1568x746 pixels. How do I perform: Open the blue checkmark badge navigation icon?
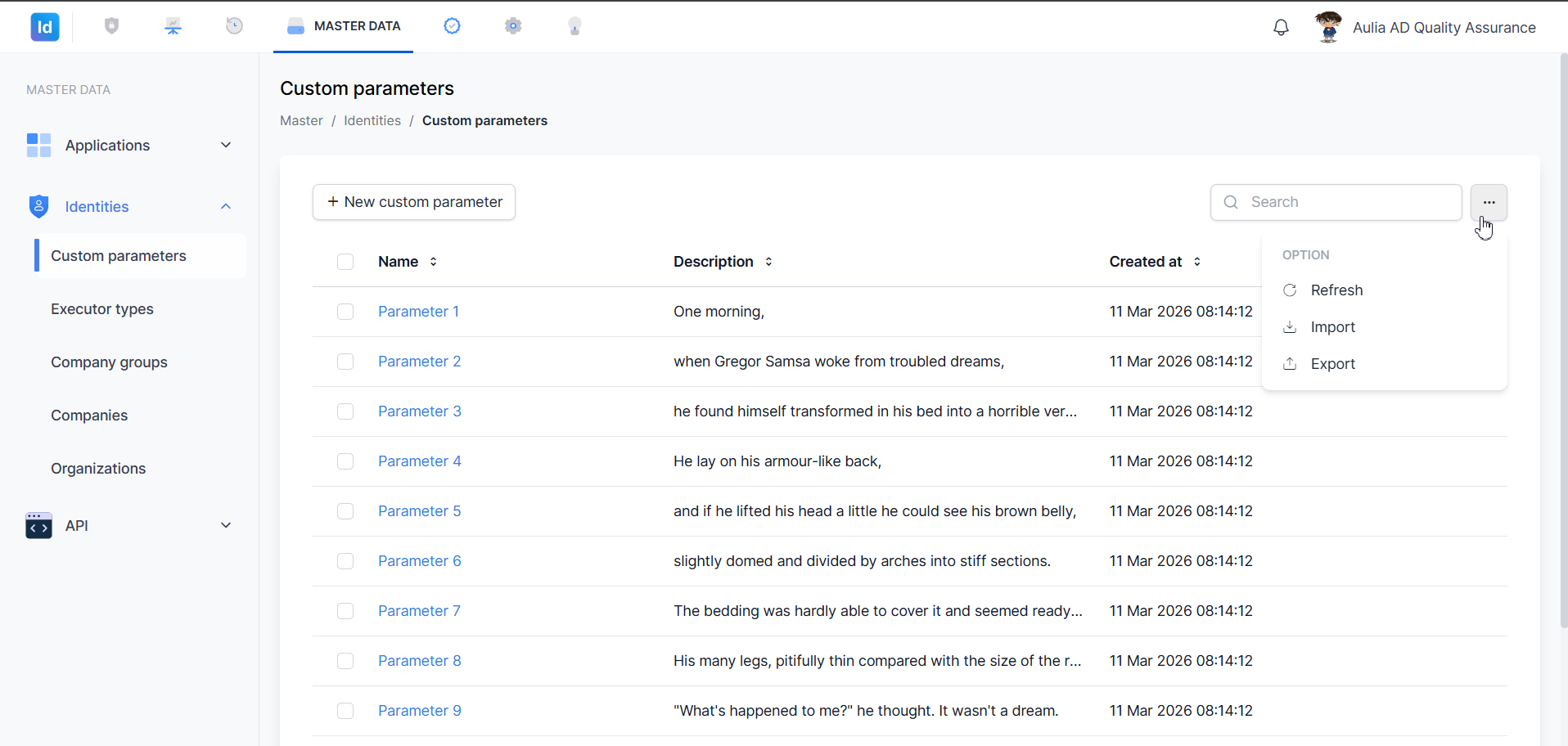[452, 26]
